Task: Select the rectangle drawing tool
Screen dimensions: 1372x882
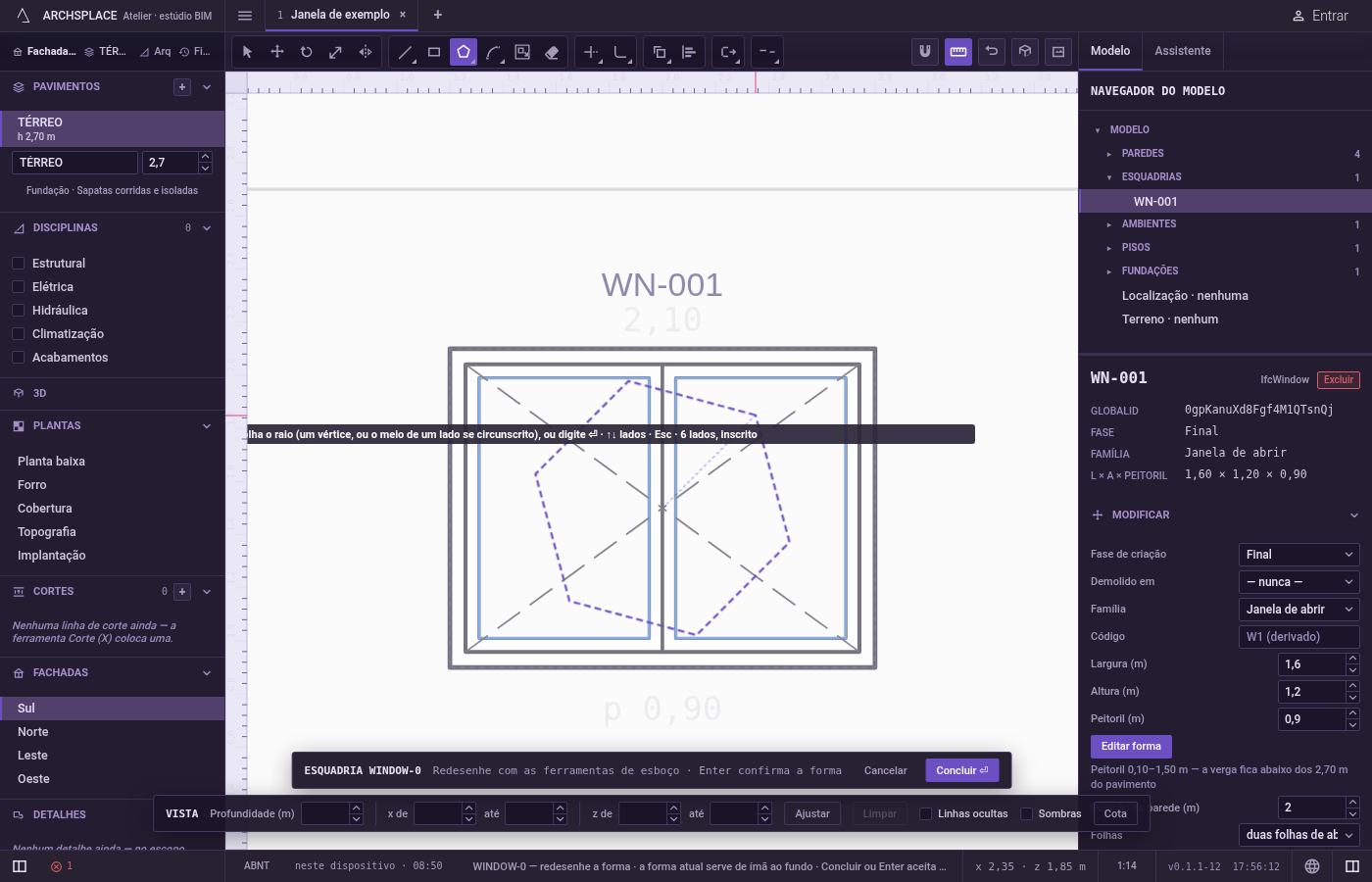Action: (434, 52)
